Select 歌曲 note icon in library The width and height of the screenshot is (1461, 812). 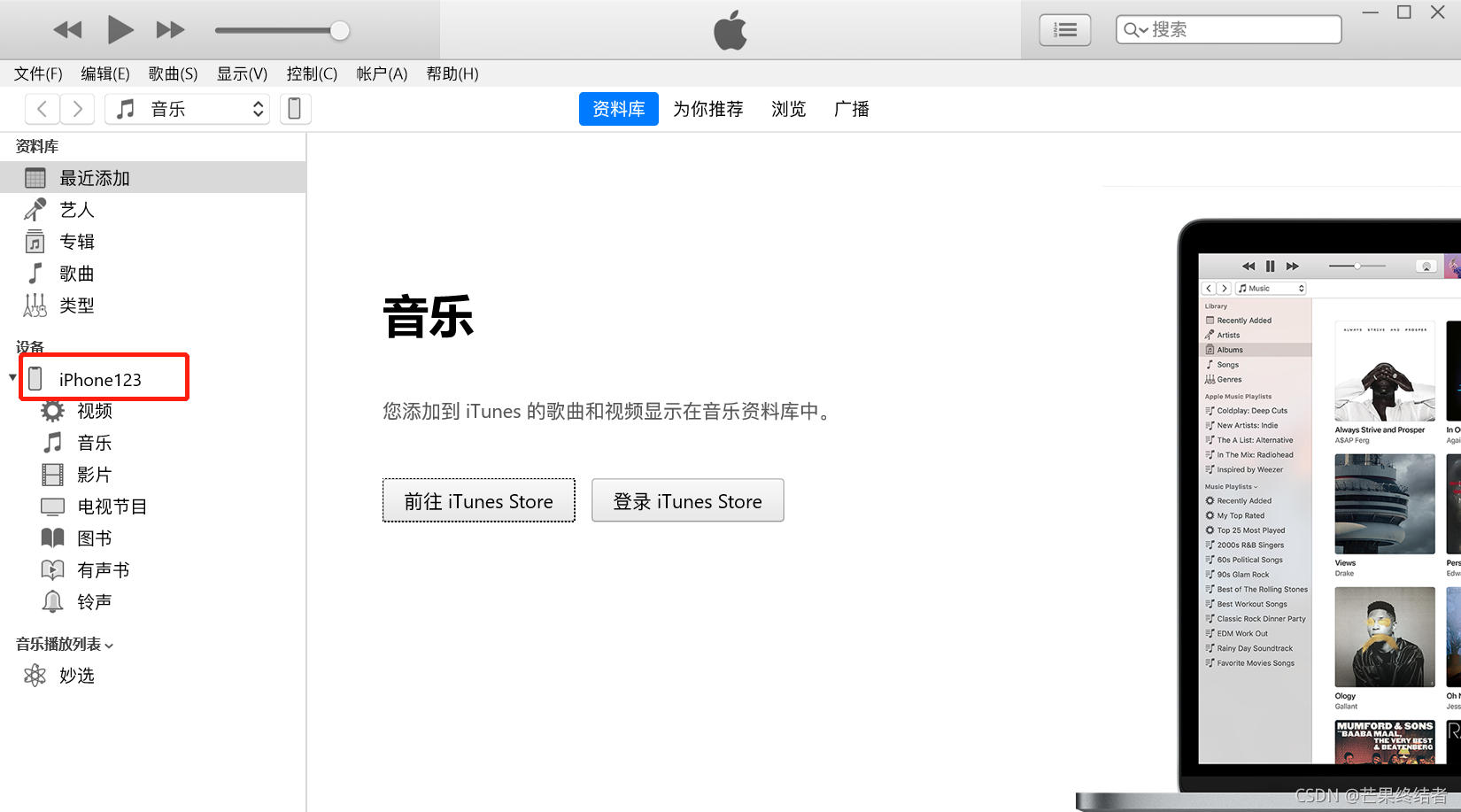click(x=35, y=274)
